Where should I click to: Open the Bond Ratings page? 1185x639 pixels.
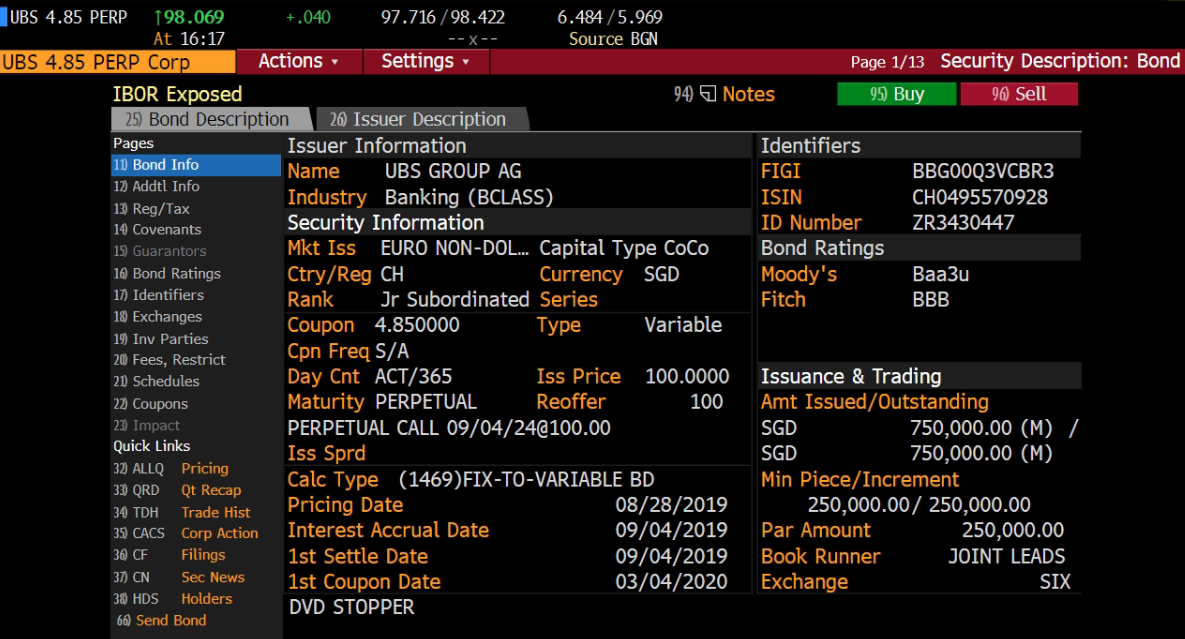tap(167, 273)
